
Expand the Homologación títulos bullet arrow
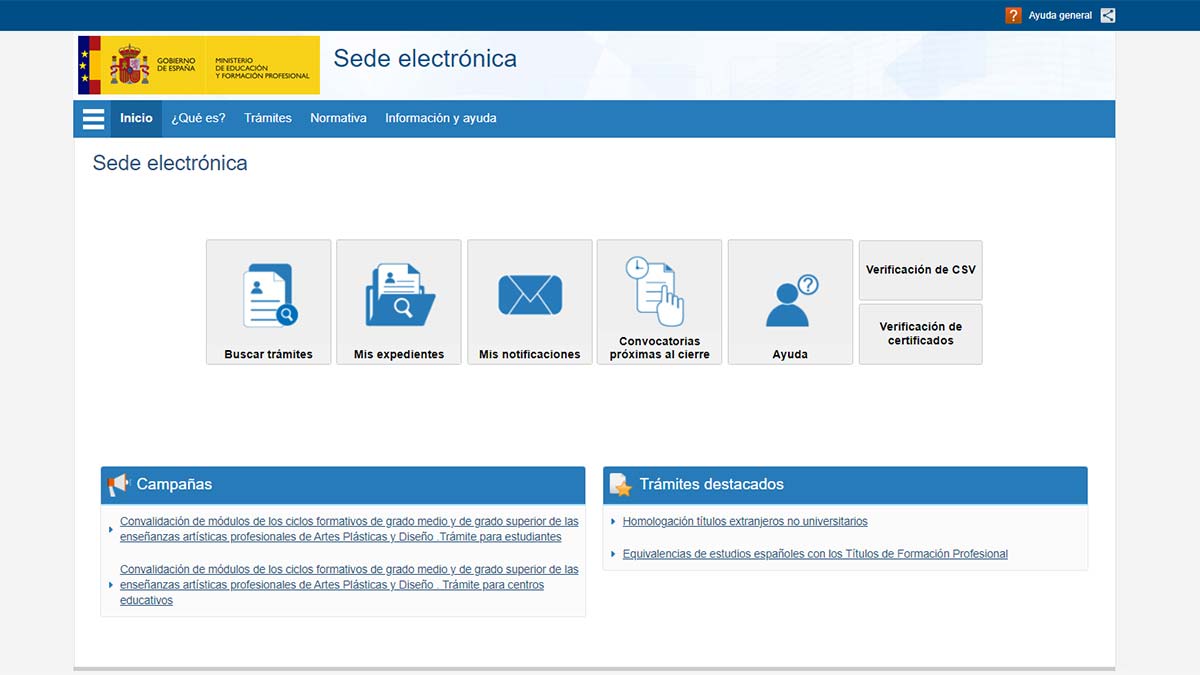tap(614, 521)
